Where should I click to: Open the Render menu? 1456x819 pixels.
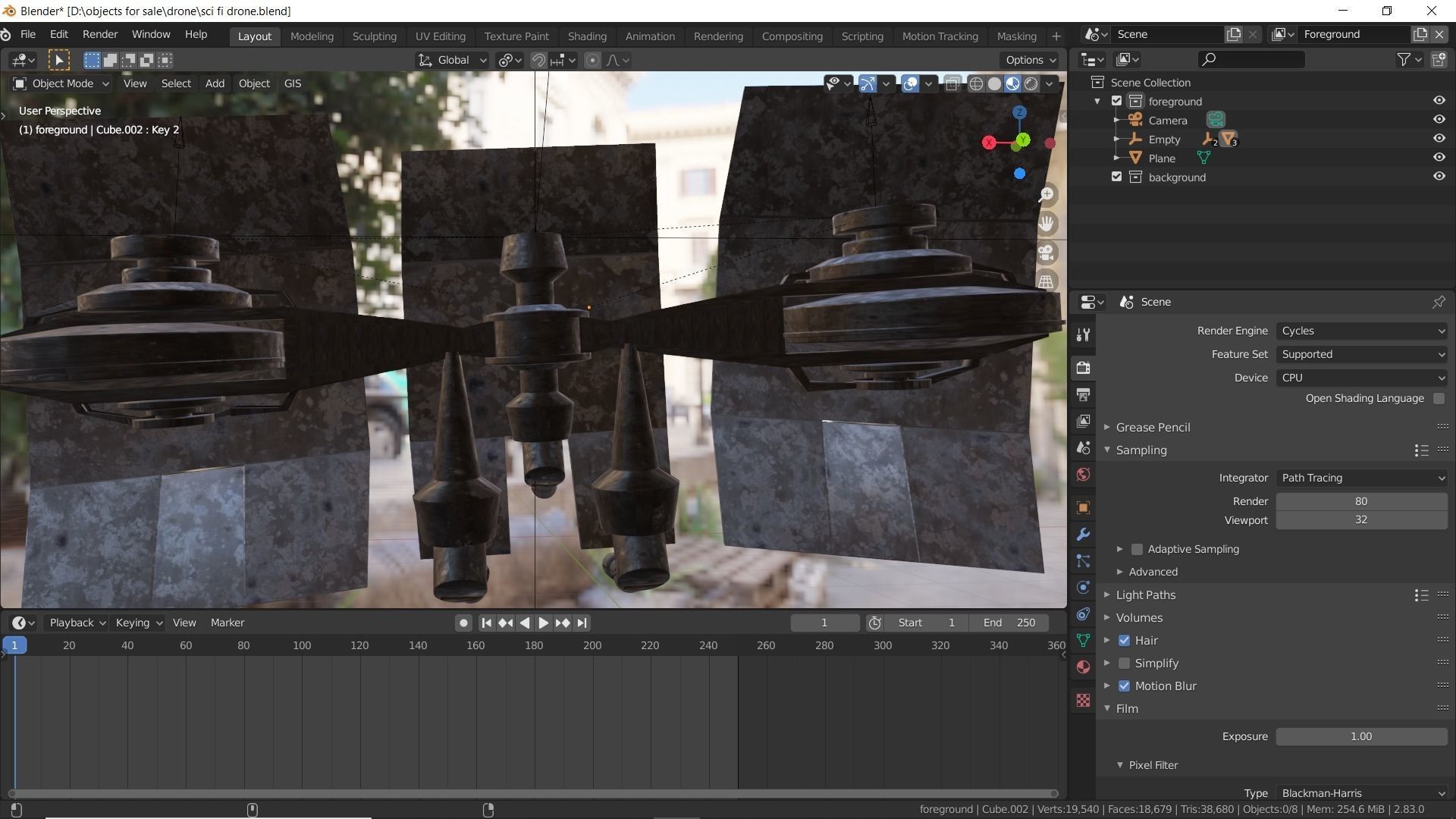tap(99, 35)
